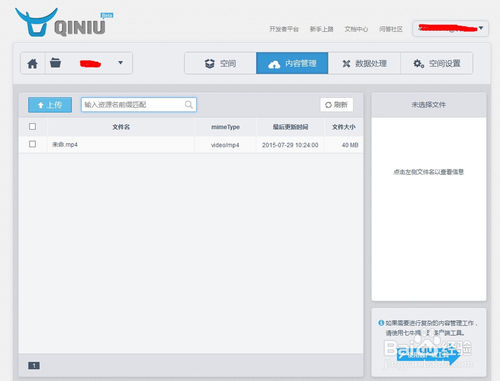The image size is (500, 381).
Task: Switch to the 内容管理 tab
Action: click(x=292, y=63)
